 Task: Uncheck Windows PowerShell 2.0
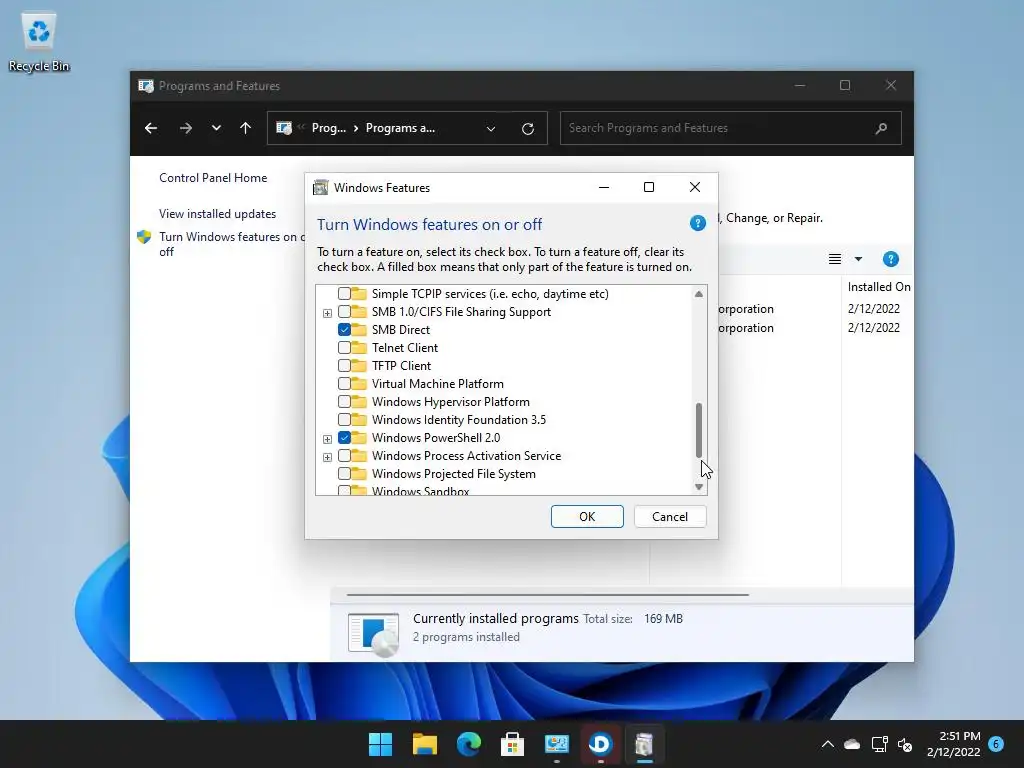click(x=344, y=438)
